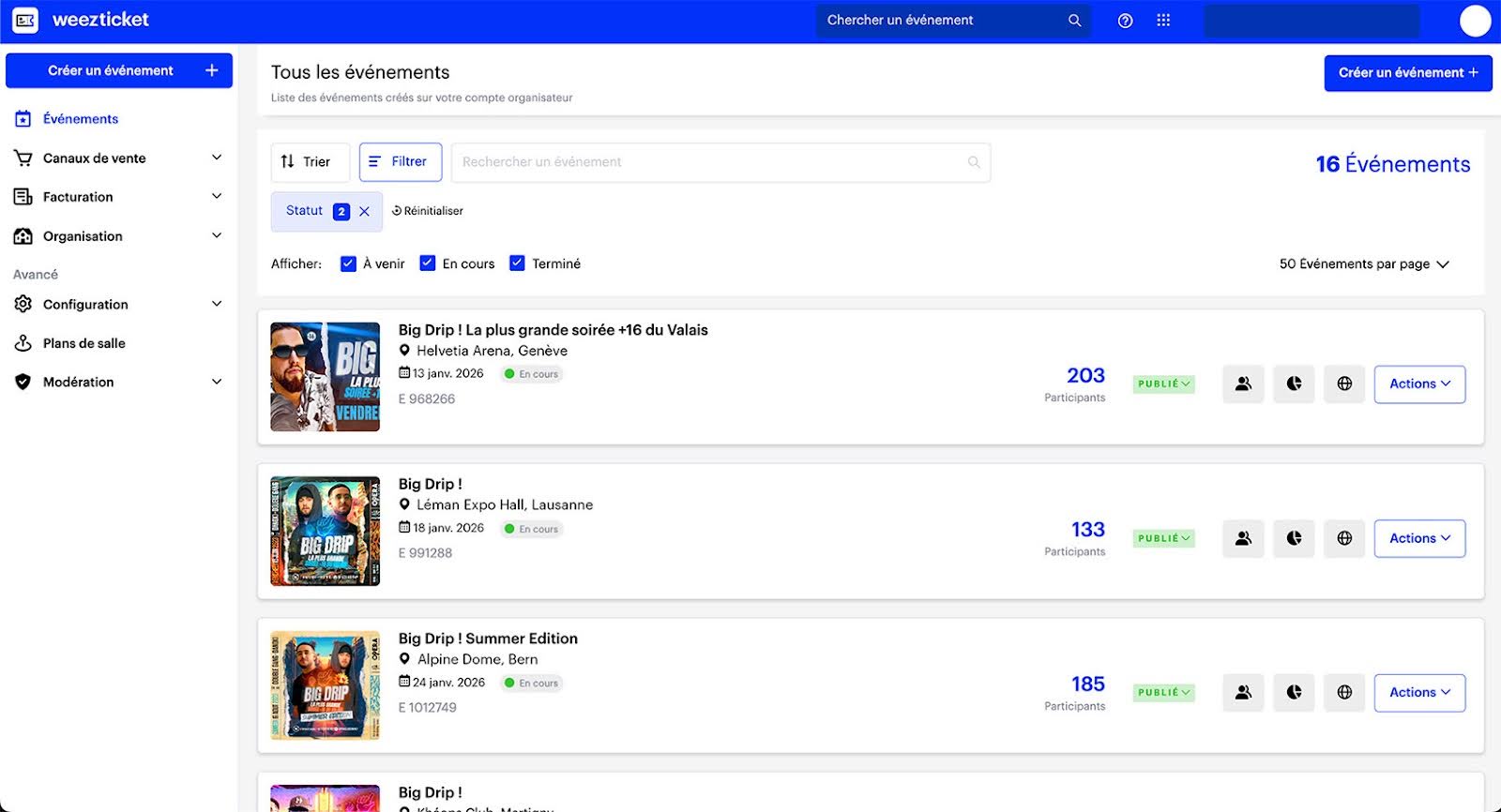Screen dimensions: 1501x812
Task: Click the Filtrer button
Action: [x=401, y=162]
